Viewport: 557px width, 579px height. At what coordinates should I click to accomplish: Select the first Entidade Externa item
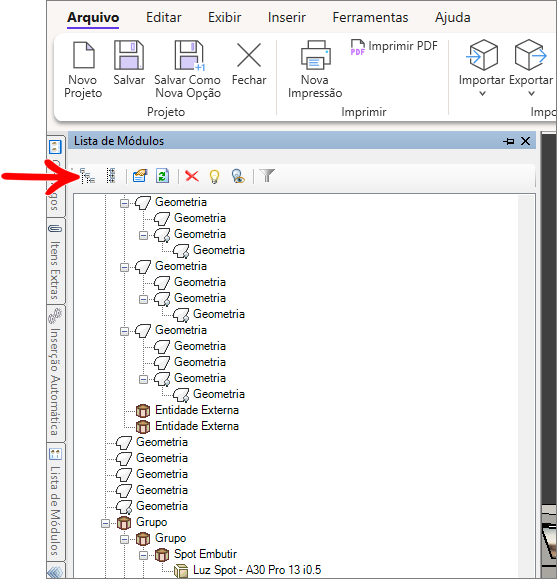coord(197,410)
